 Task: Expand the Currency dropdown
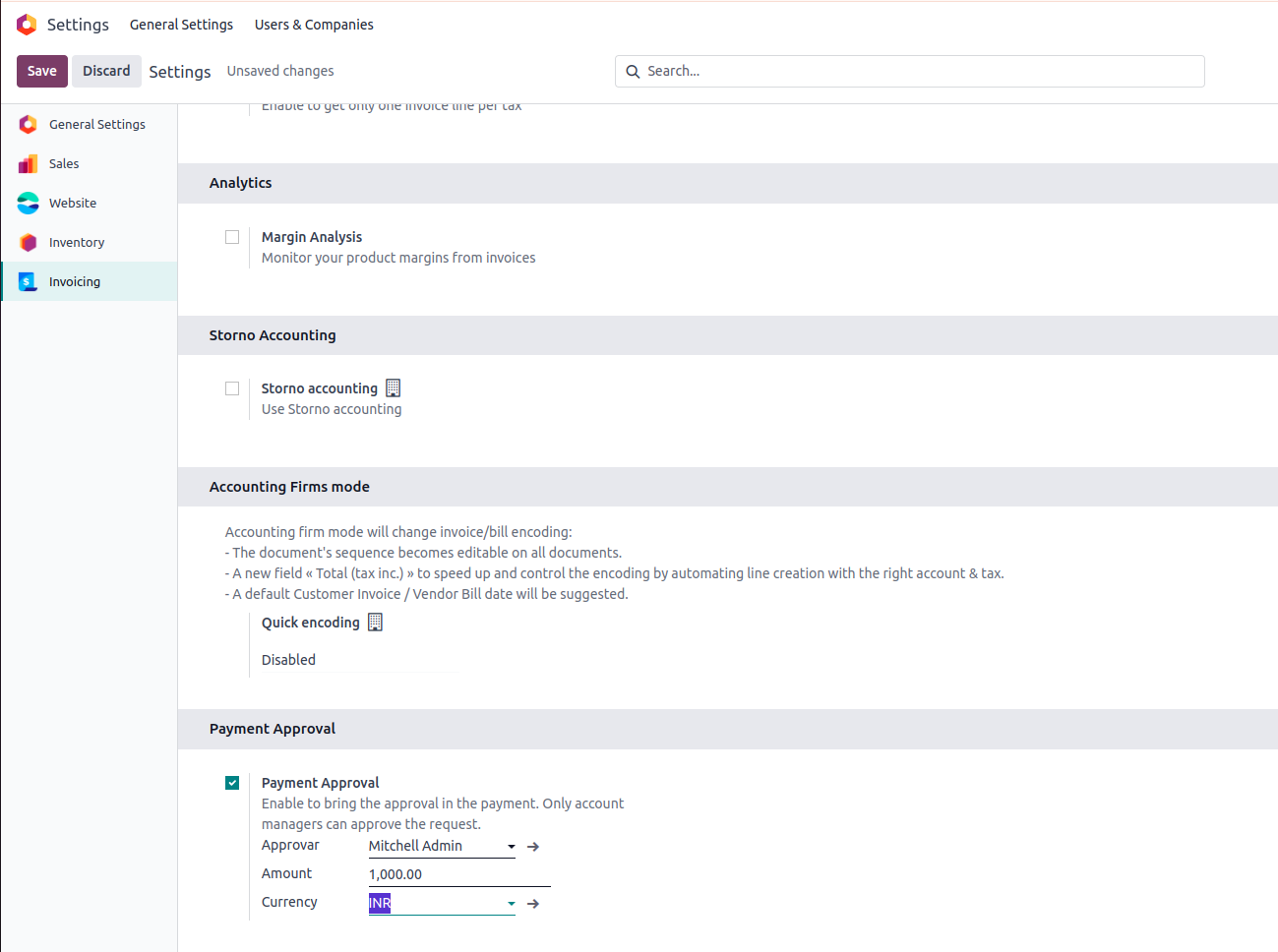point(511,904)
